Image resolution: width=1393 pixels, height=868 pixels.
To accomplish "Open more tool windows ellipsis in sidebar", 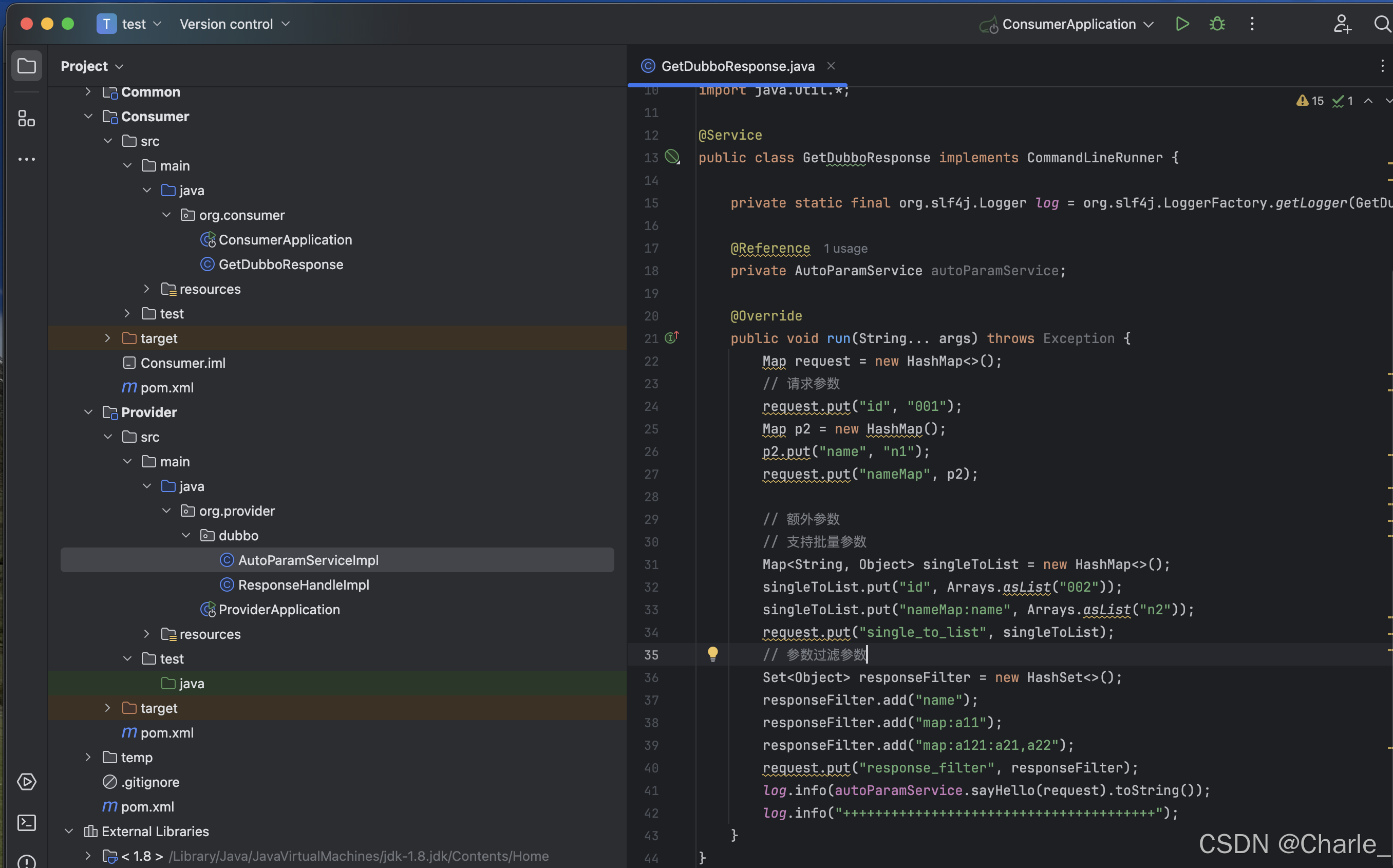I will click(26, 159).
